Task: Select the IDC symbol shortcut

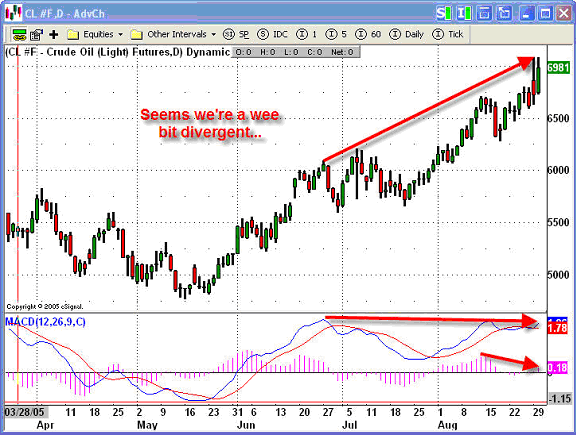Action: [x=272, y=34]
